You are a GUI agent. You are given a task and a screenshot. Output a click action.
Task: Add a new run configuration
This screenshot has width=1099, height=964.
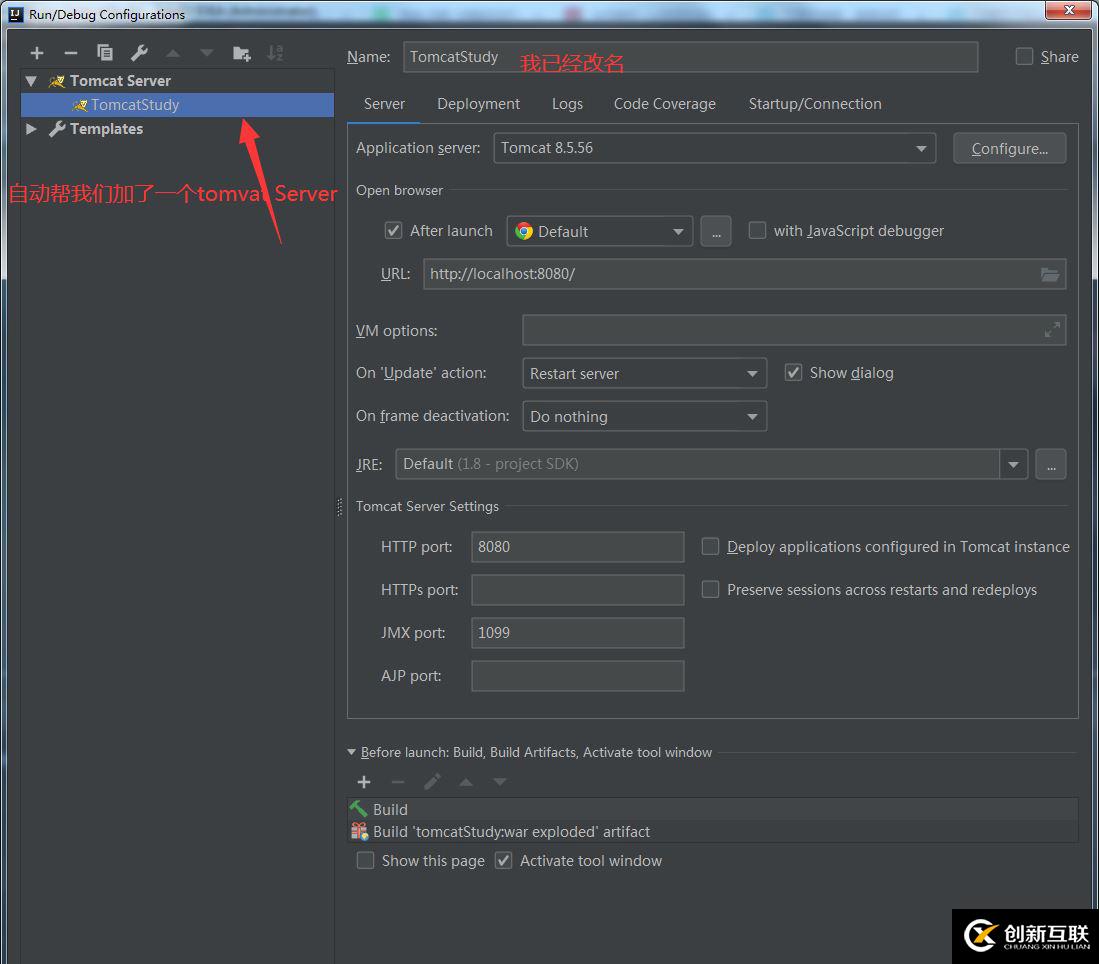tap(37, 53)
